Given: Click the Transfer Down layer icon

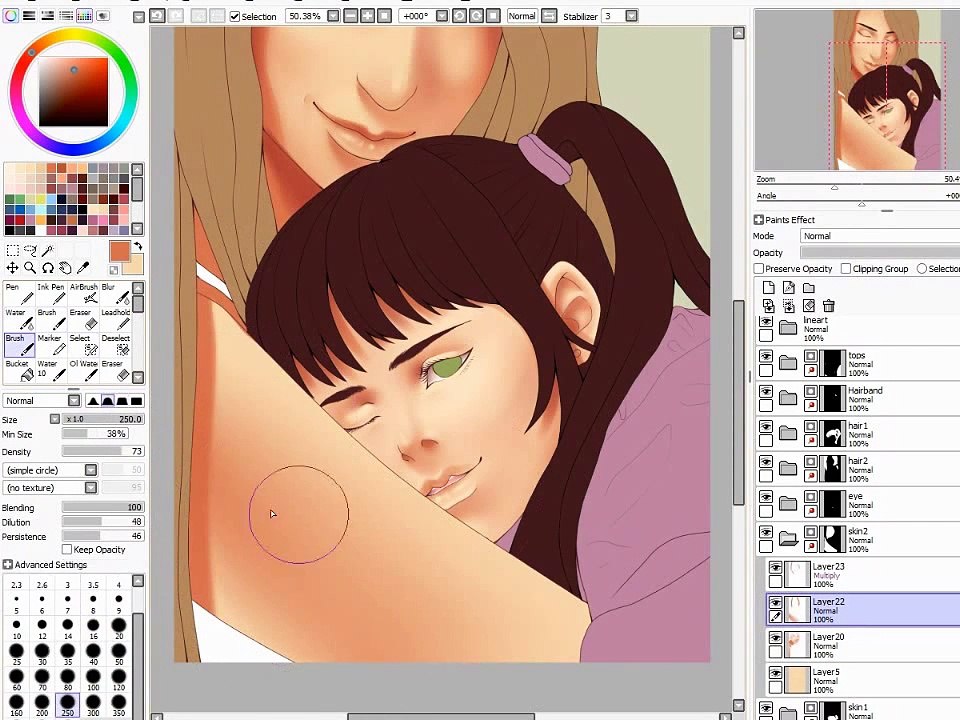Looking at the screenshot, I should tap(769, 305).
